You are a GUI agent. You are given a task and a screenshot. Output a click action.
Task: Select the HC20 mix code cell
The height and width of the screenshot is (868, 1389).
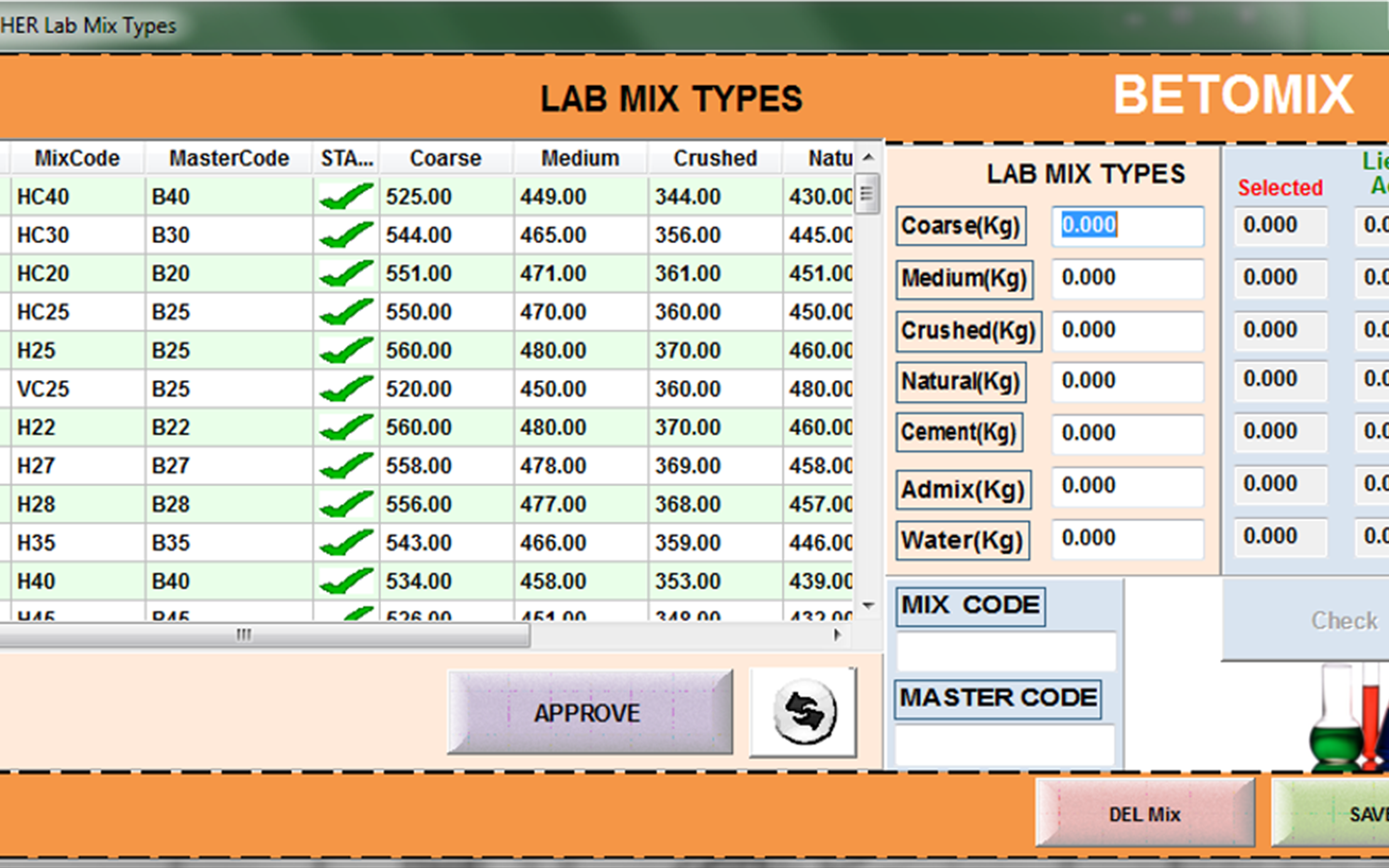pos(77,274)
